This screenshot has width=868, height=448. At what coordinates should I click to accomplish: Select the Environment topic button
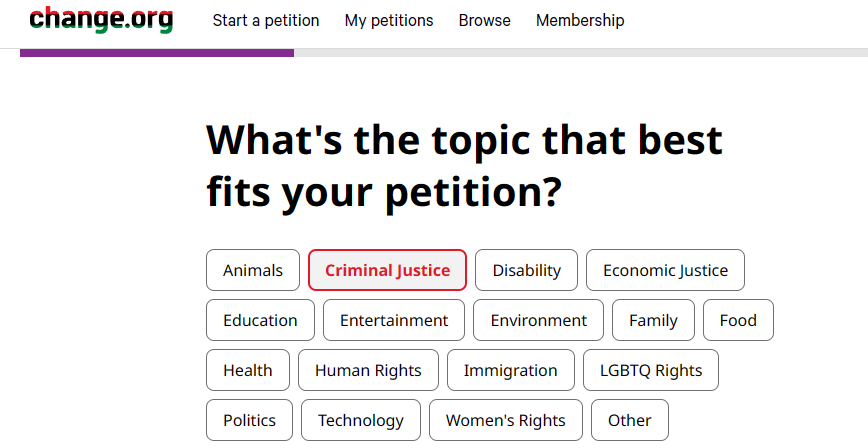coord(539,320)
